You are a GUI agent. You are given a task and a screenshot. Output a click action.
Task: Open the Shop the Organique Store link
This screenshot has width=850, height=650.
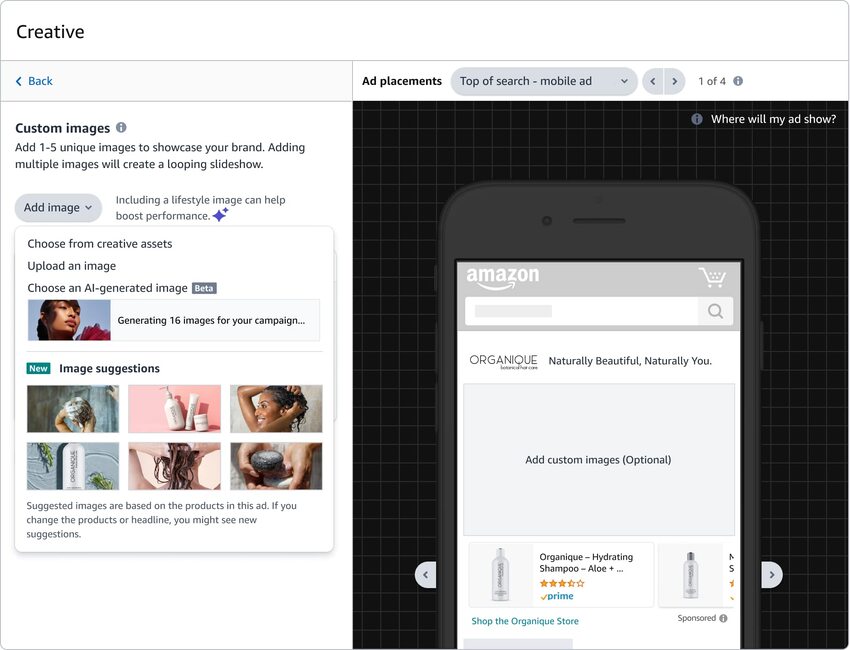click(524, 621)
